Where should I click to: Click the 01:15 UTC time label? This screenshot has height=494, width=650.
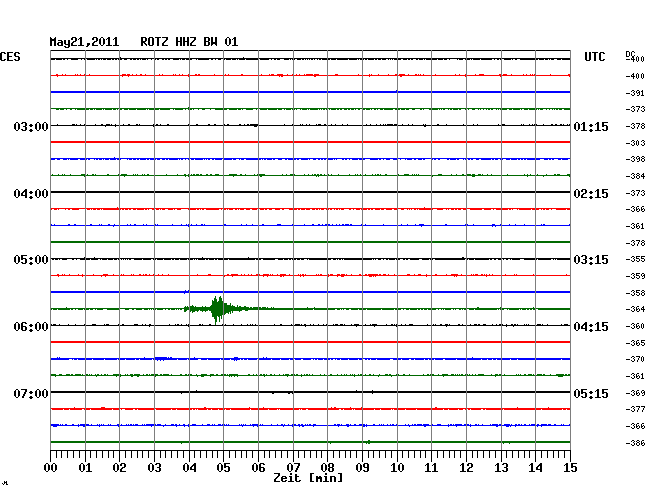(x=591, y=127)
